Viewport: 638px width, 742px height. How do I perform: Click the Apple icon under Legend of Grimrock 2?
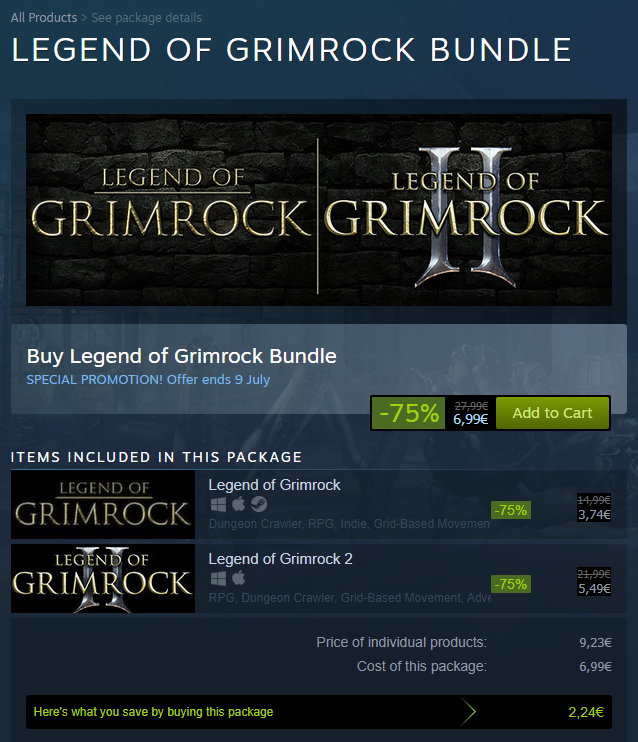pyautogui.click(x=239, y=578)
